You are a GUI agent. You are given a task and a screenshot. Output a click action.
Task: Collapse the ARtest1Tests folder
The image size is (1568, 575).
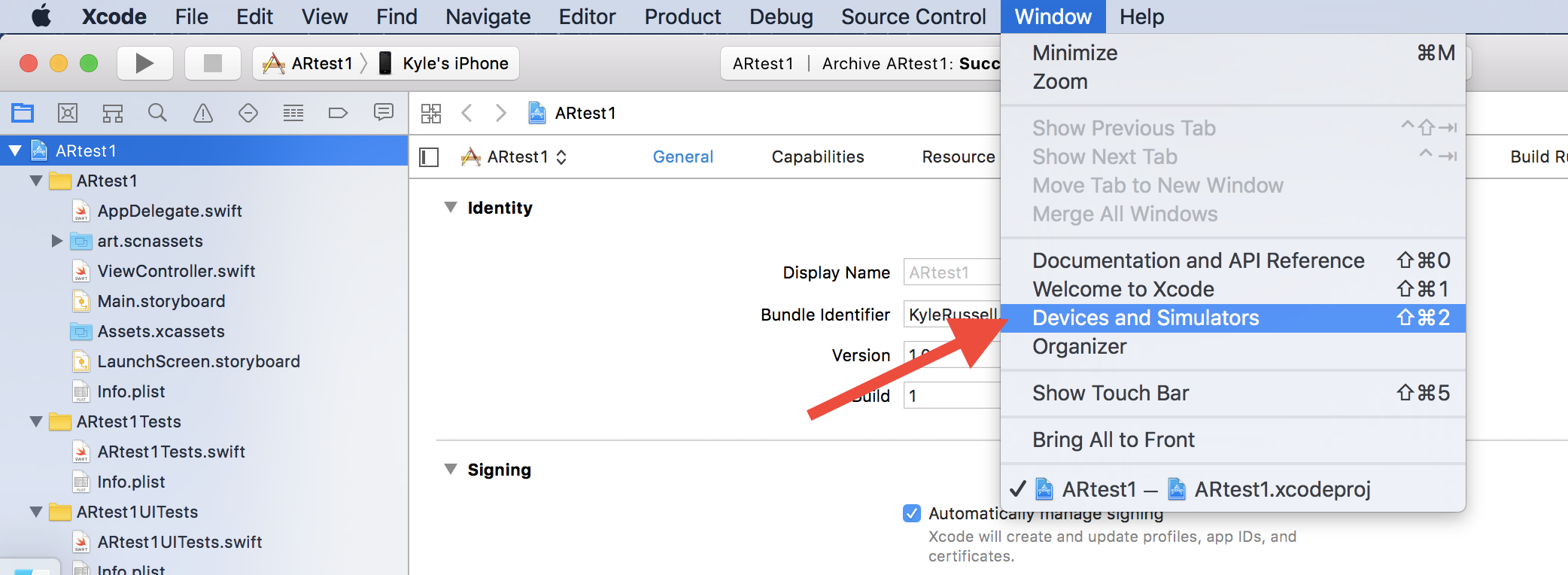point(36,421)
